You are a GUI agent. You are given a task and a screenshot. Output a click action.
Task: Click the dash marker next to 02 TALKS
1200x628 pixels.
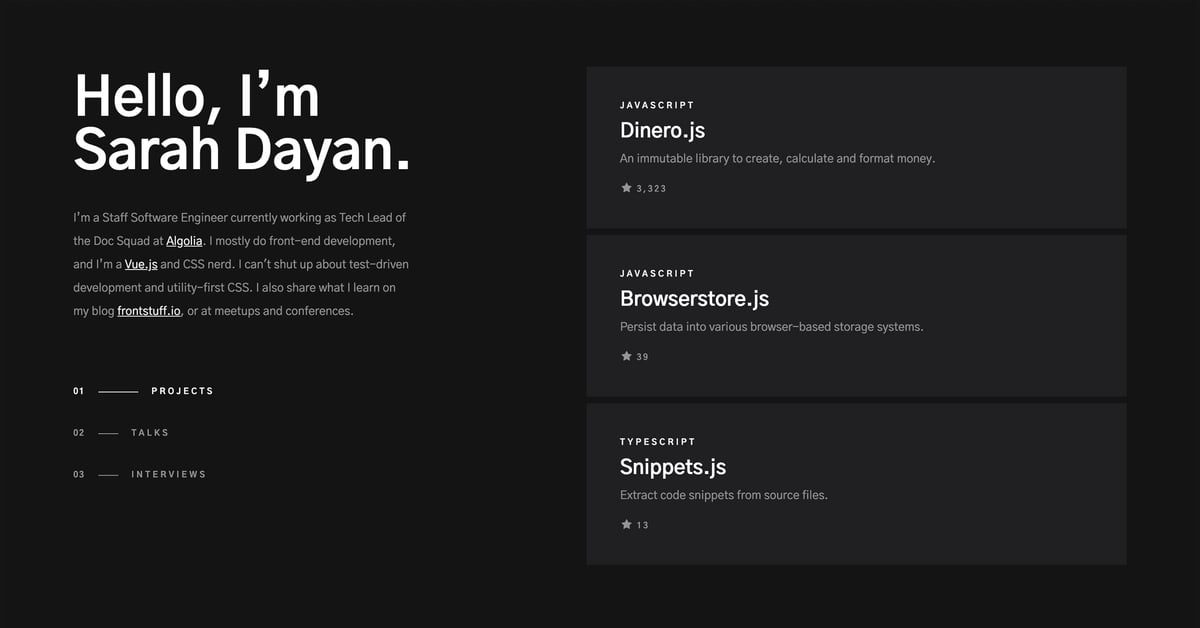(108, 432)
